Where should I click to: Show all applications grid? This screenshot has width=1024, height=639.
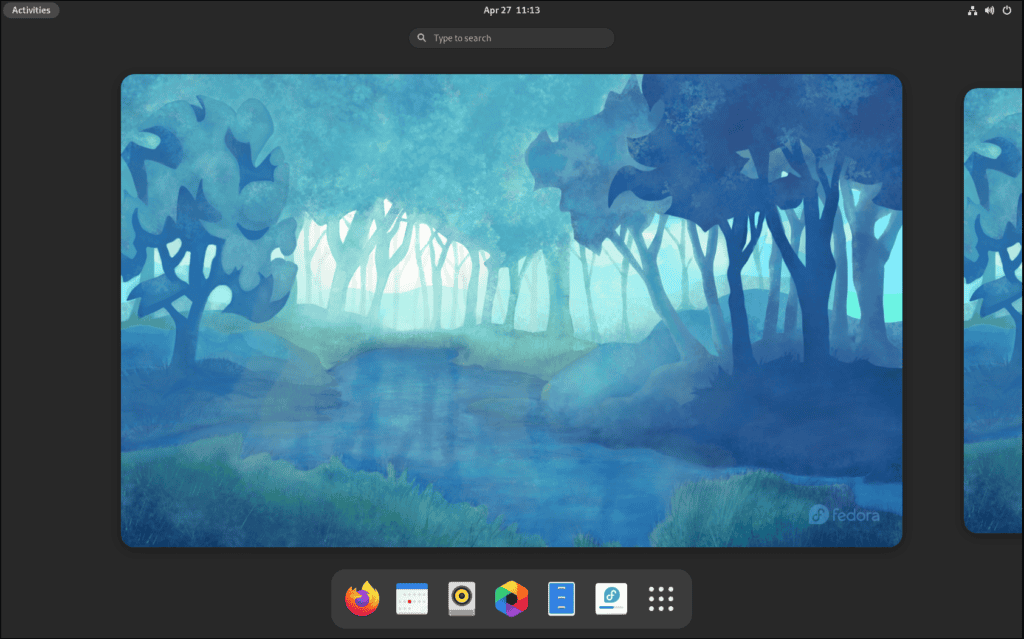click(x=661, y=598)
